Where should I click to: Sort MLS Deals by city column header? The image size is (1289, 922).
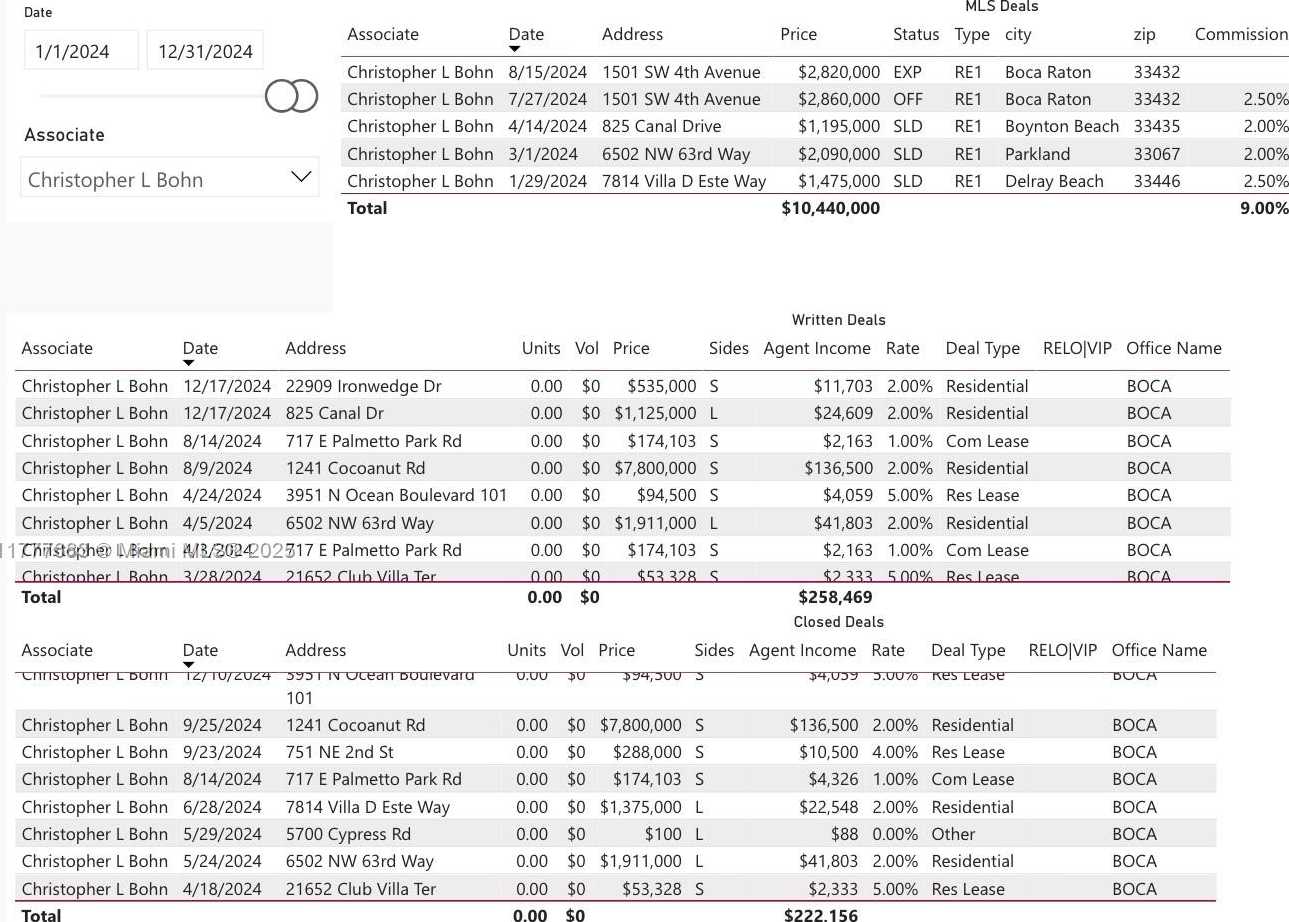point(1018,34)
